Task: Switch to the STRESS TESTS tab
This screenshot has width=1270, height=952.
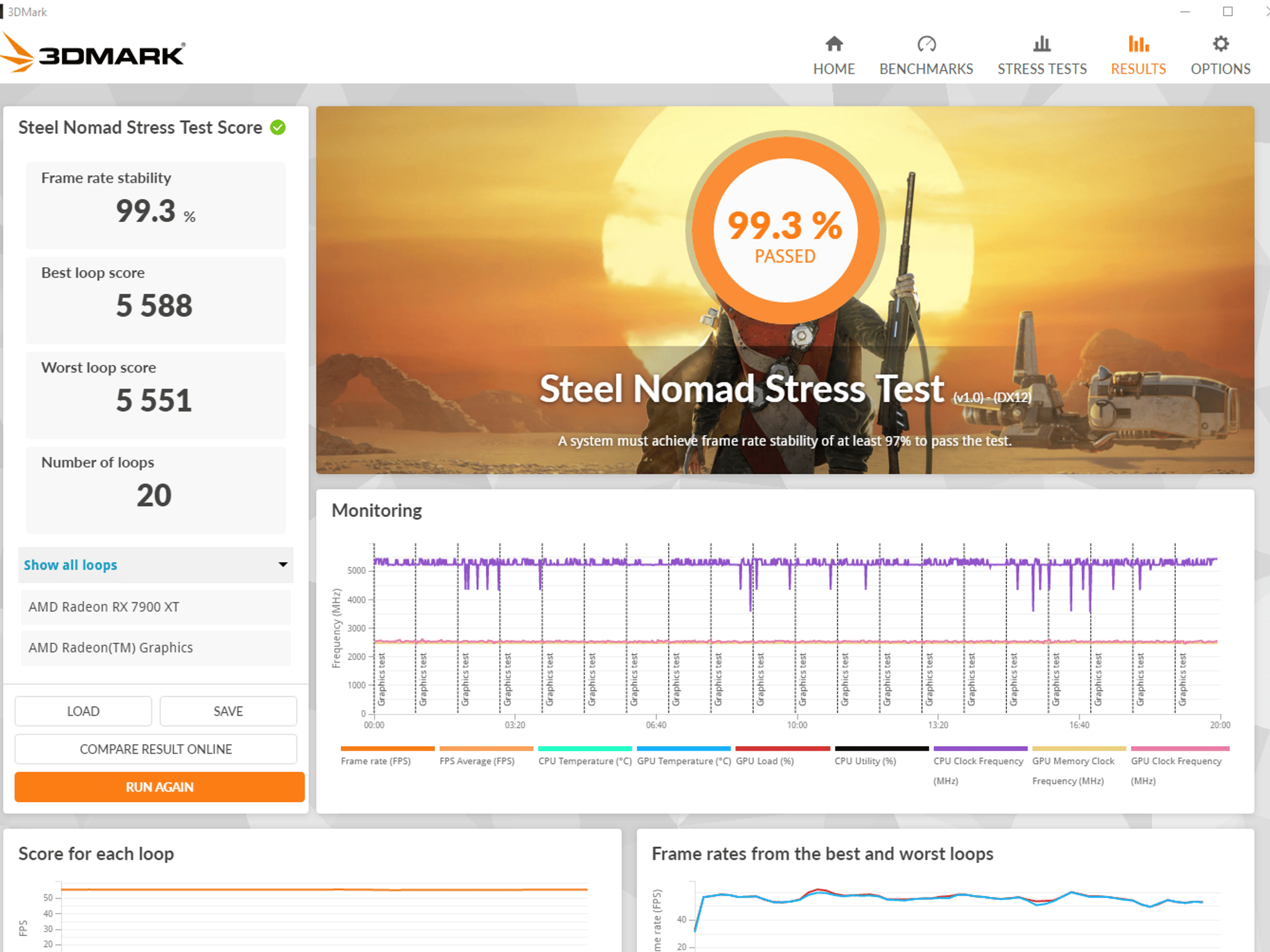Action: tap(1042, 69)
